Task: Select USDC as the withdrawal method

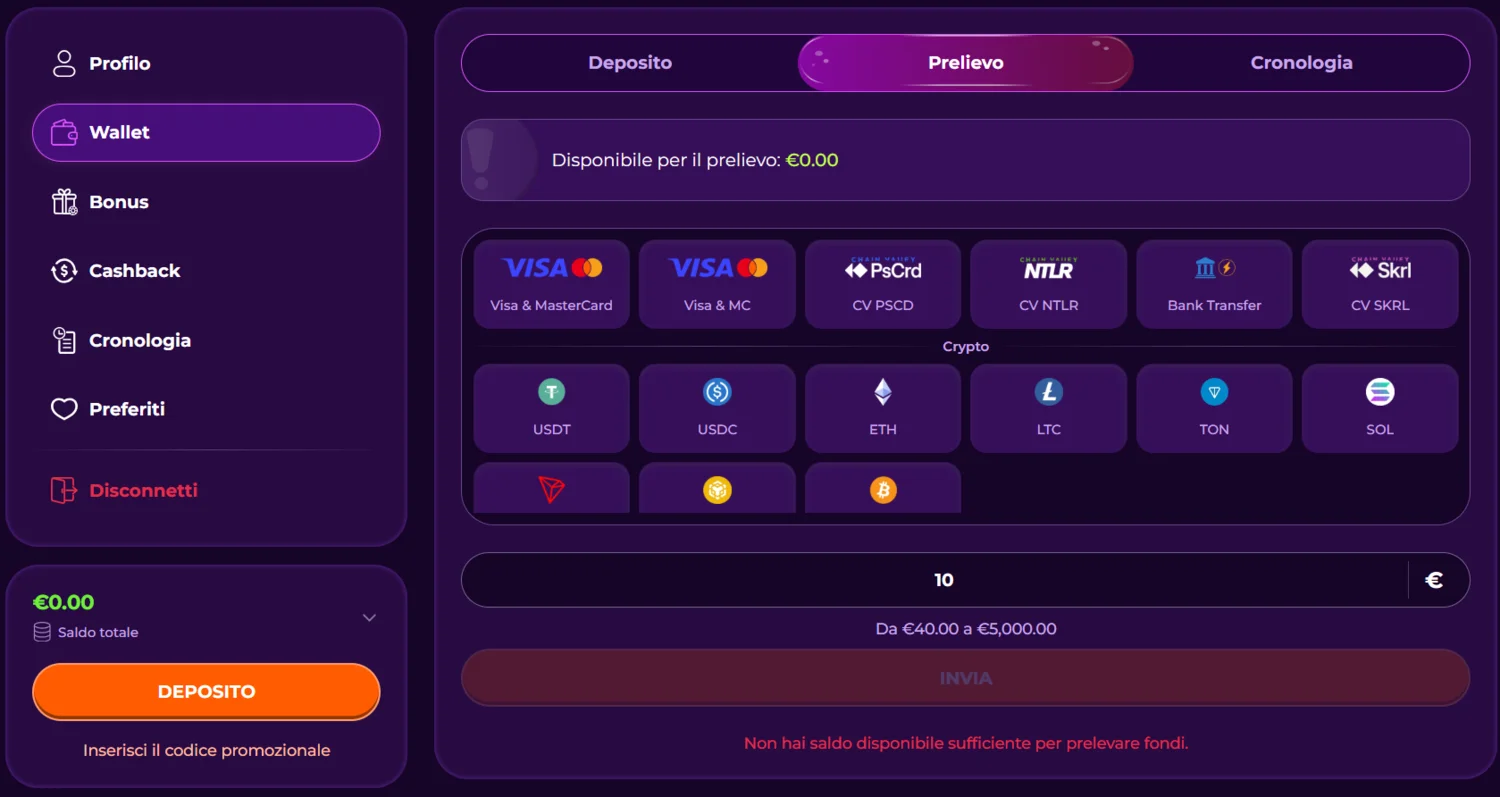Action: (717, 407)
